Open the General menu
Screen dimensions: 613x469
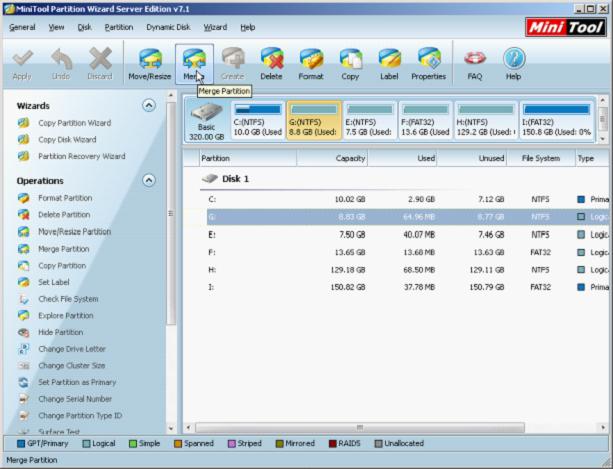click(22, 27)
